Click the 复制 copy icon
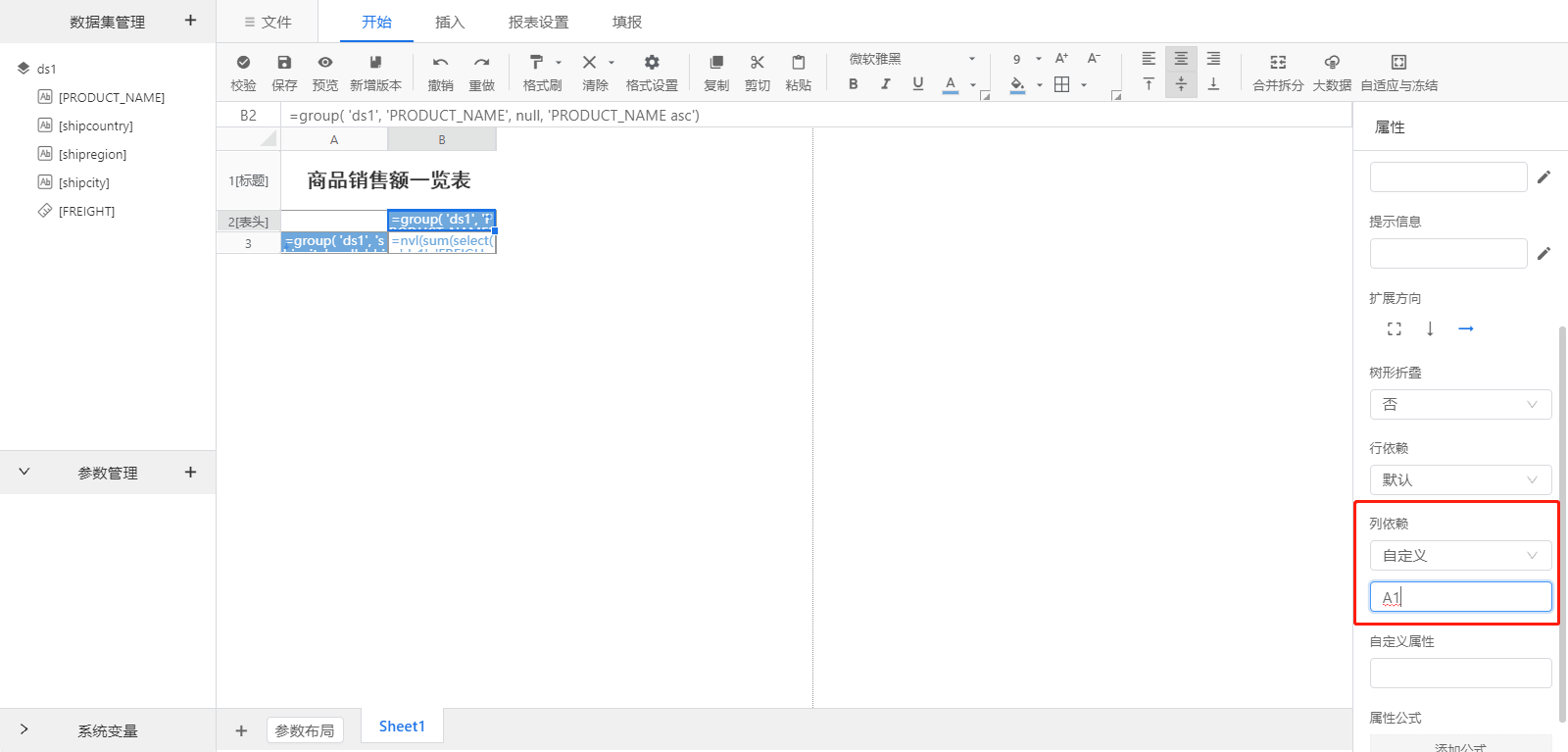Screen dimensions: 1568x752 (716, 62)
